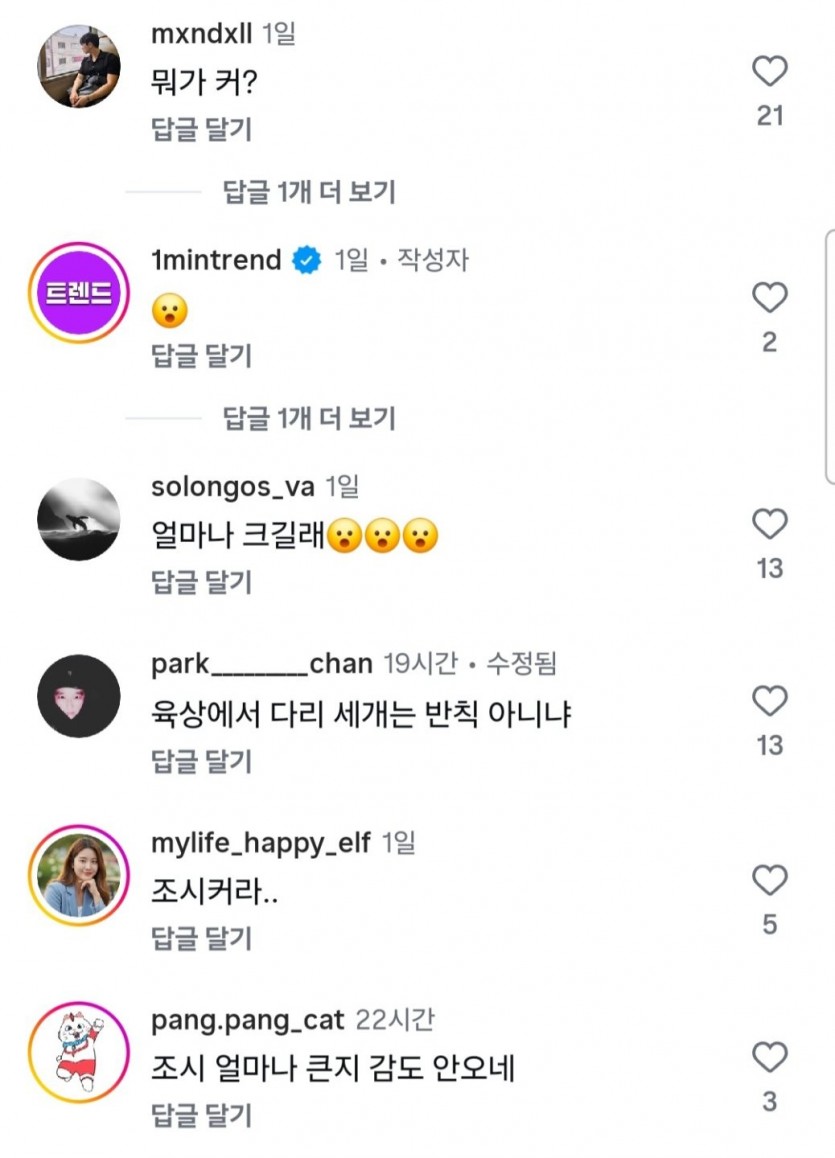Open the pang.pang_cat username link
Screen dimensions: 835x1158
pos(247,1020)
